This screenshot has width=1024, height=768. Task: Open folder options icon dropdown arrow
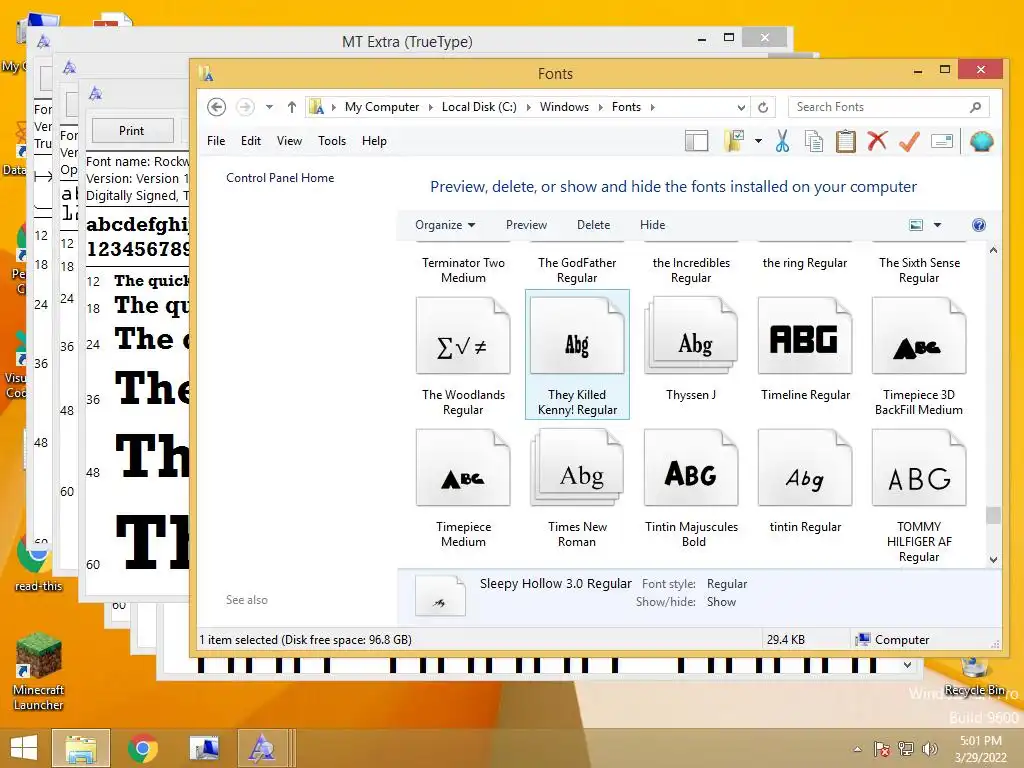[x=758, y=141]
